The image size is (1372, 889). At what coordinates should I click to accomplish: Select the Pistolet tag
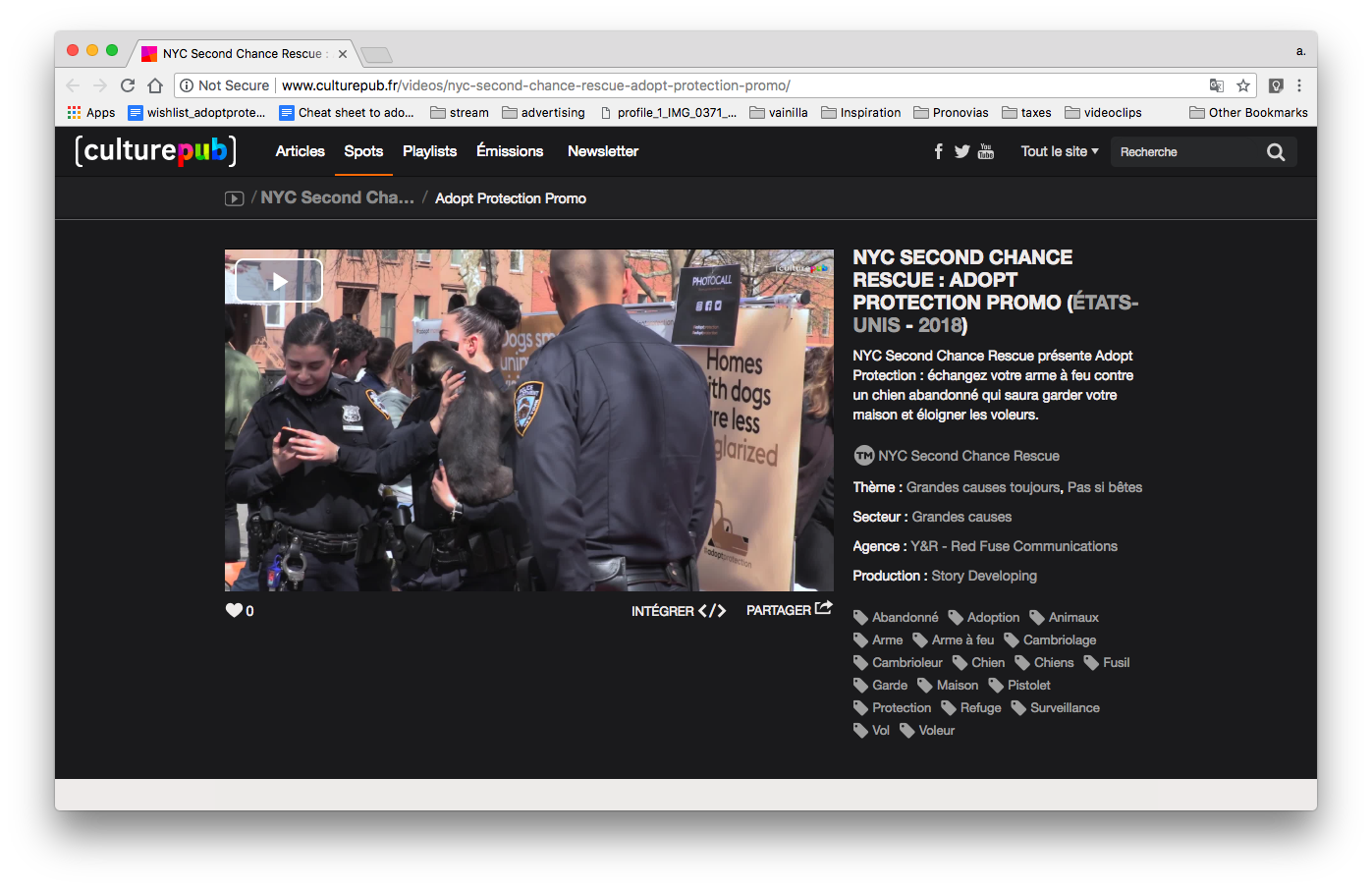click(x=1019, y=685)
